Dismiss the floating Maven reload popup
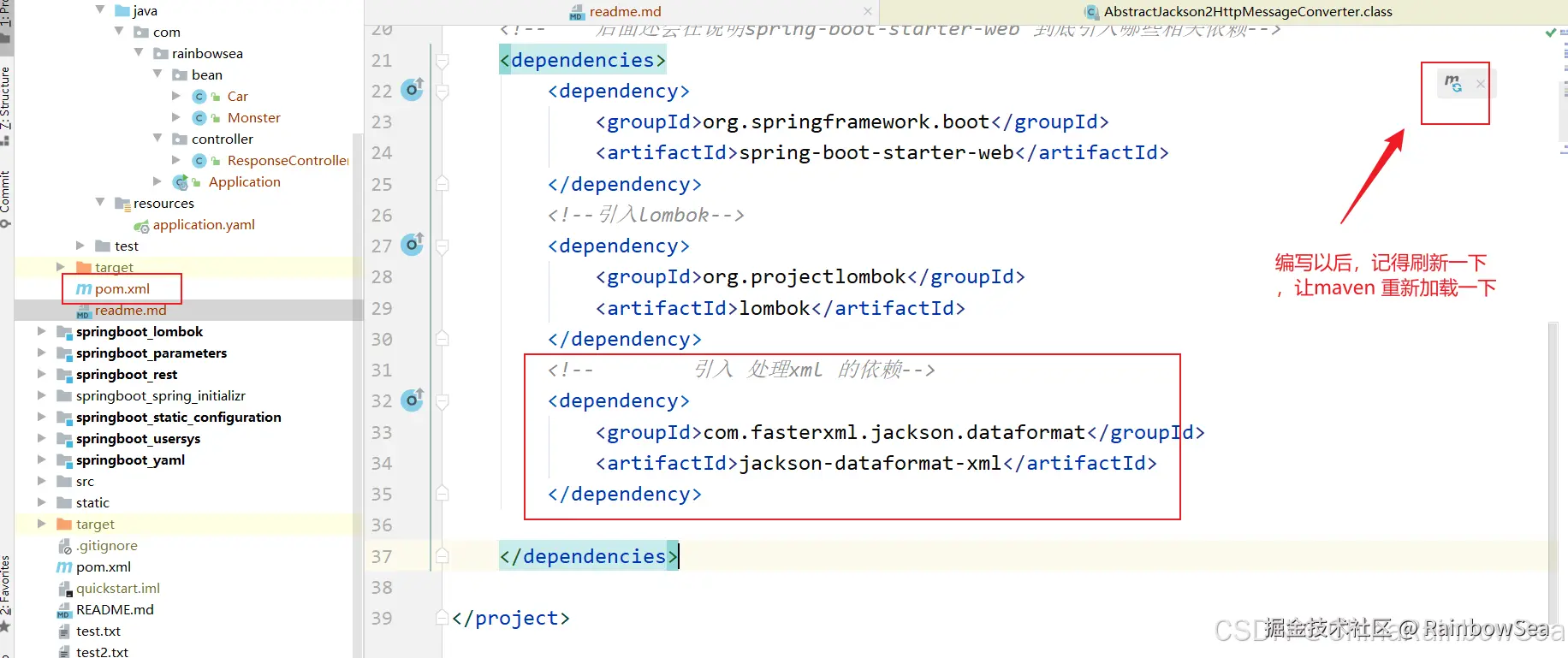The width and height of the screenshot is (1568, 658). coord(1481,84)
